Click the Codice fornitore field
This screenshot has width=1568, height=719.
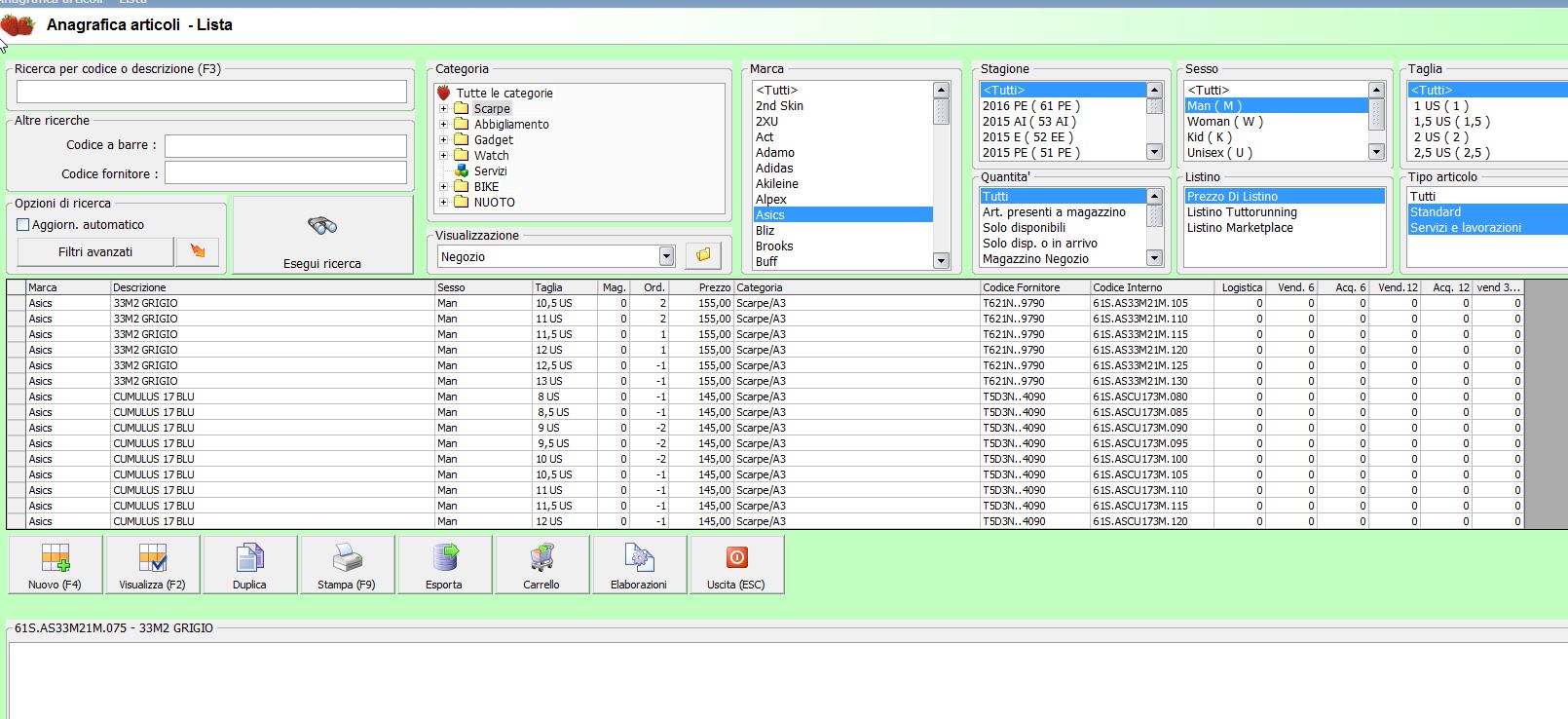[285, 172]
